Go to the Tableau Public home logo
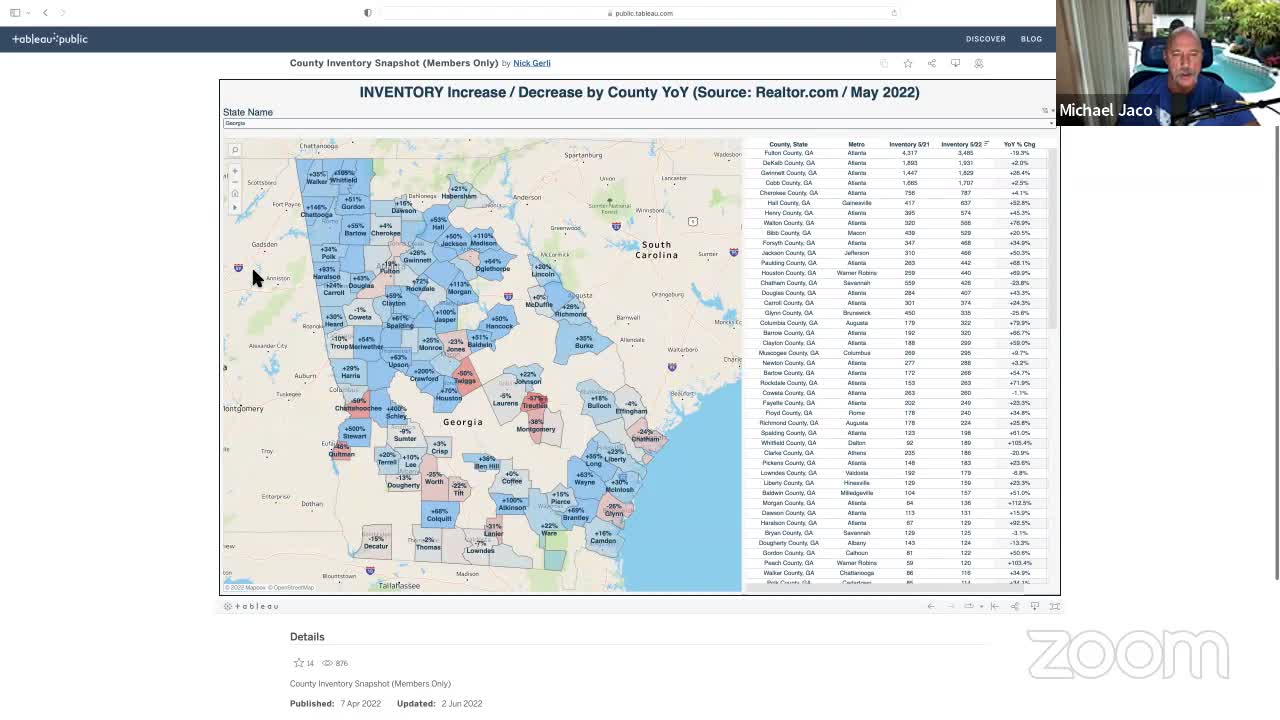This screenshot has width=1280, height=720. click(50, 39)
